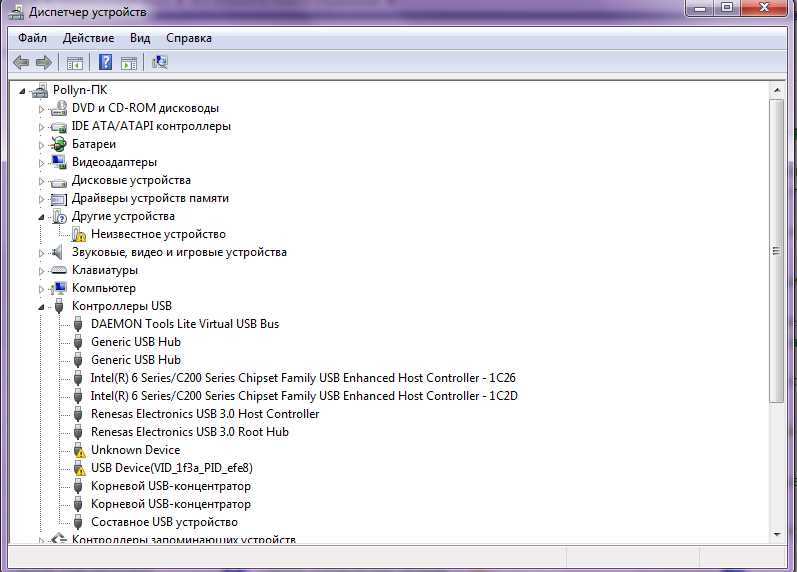Select USB Device(VID_1f3a_PID_efe8) entry
Image resolution: width=797 pixels, height=572 pixels.
(x=171, y=468)
